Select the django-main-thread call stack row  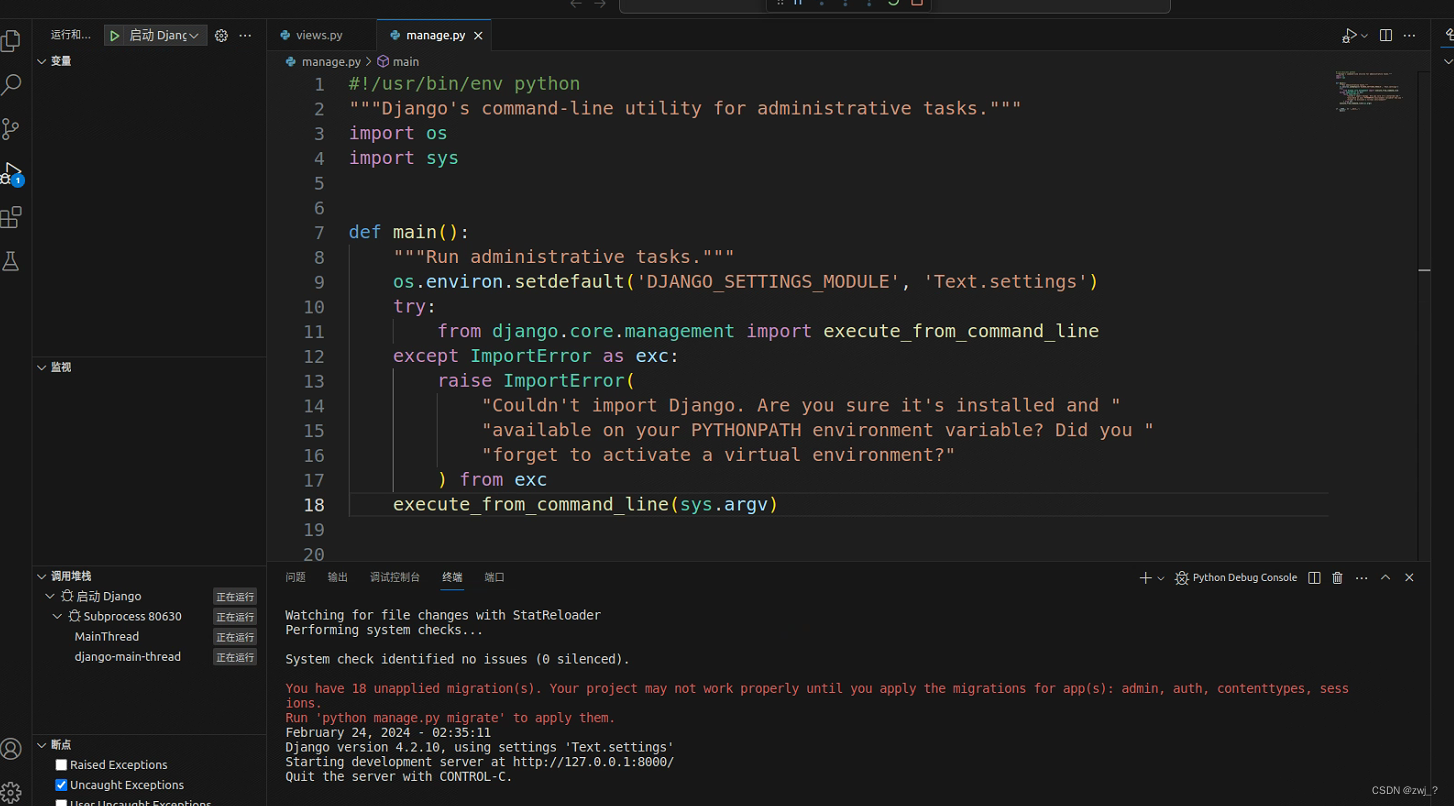click(x=150, y=657)
